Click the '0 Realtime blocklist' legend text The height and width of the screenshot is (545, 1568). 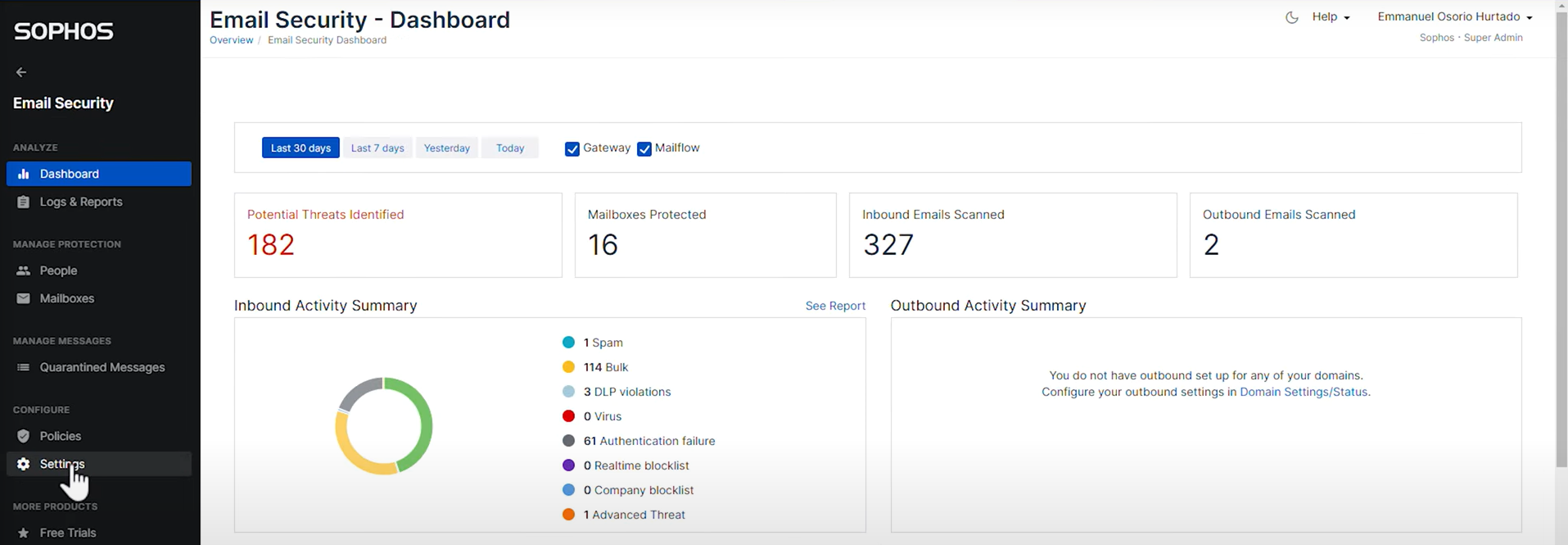click(636, 466)
